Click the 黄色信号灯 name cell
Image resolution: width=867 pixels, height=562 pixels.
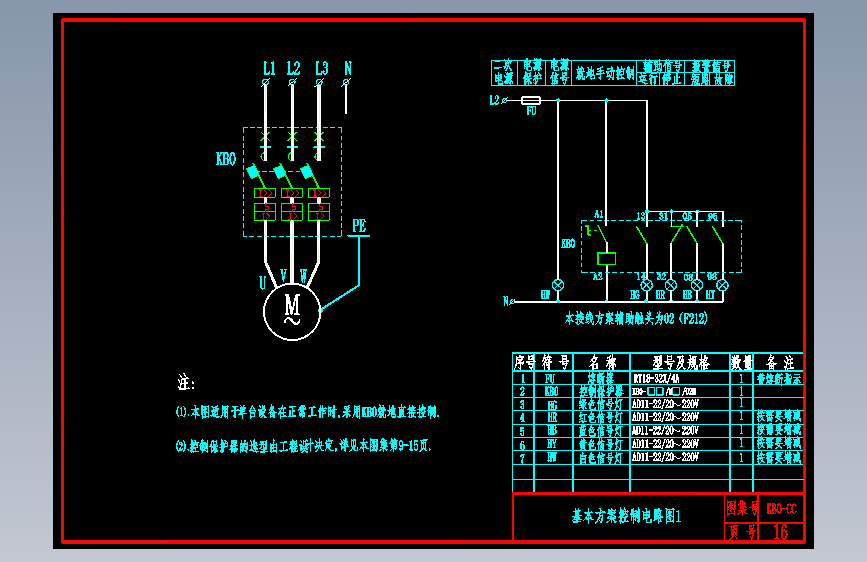click(600, 444)
